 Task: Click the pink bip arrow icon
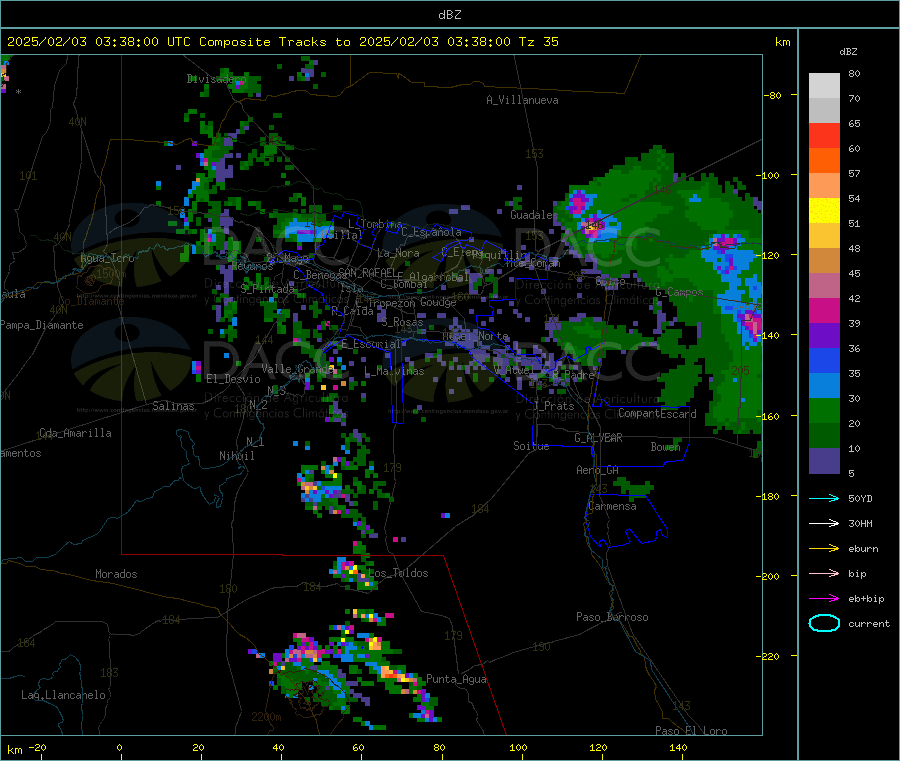824,573
